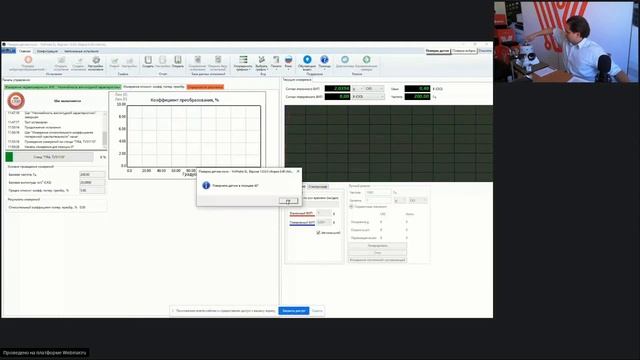Open the В (СКЗ) dropdown for tested signal
Image resolution: width=640 pixels, height=360 pixels.
(368, 97)
